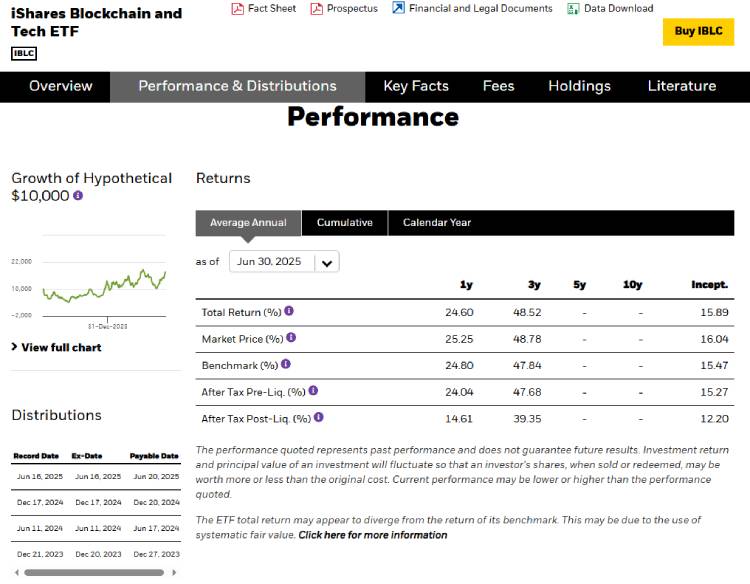Click the Jun 11, 2024 ex-date cell
The width and height of the screenshot is (750, 584).
coord(98,529)
